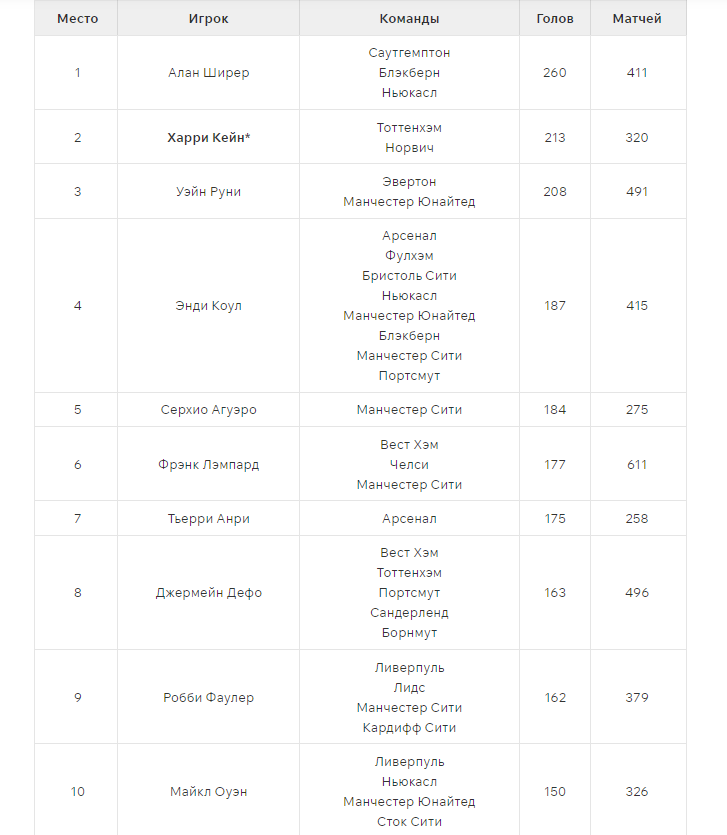
Task: Open the Сандерленд team link
Action: [409, 613]
